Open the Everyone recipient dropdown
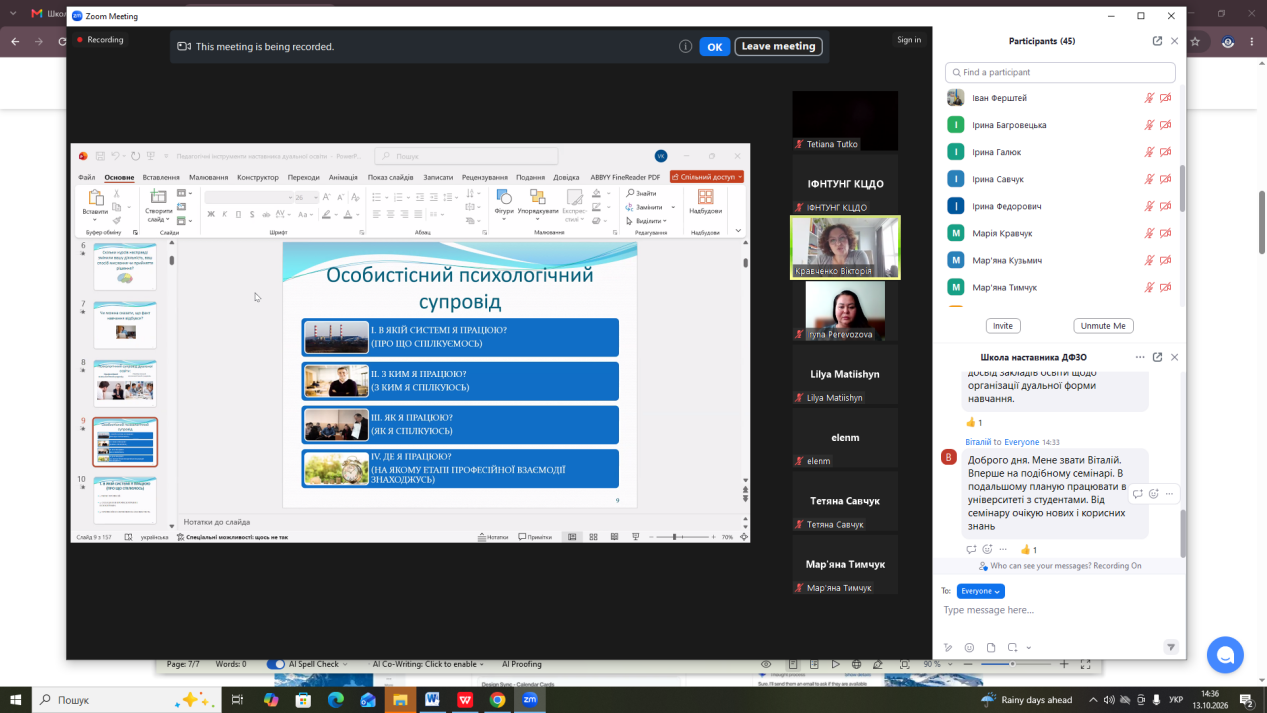1267x713 pixels. (x=981, y=591)
